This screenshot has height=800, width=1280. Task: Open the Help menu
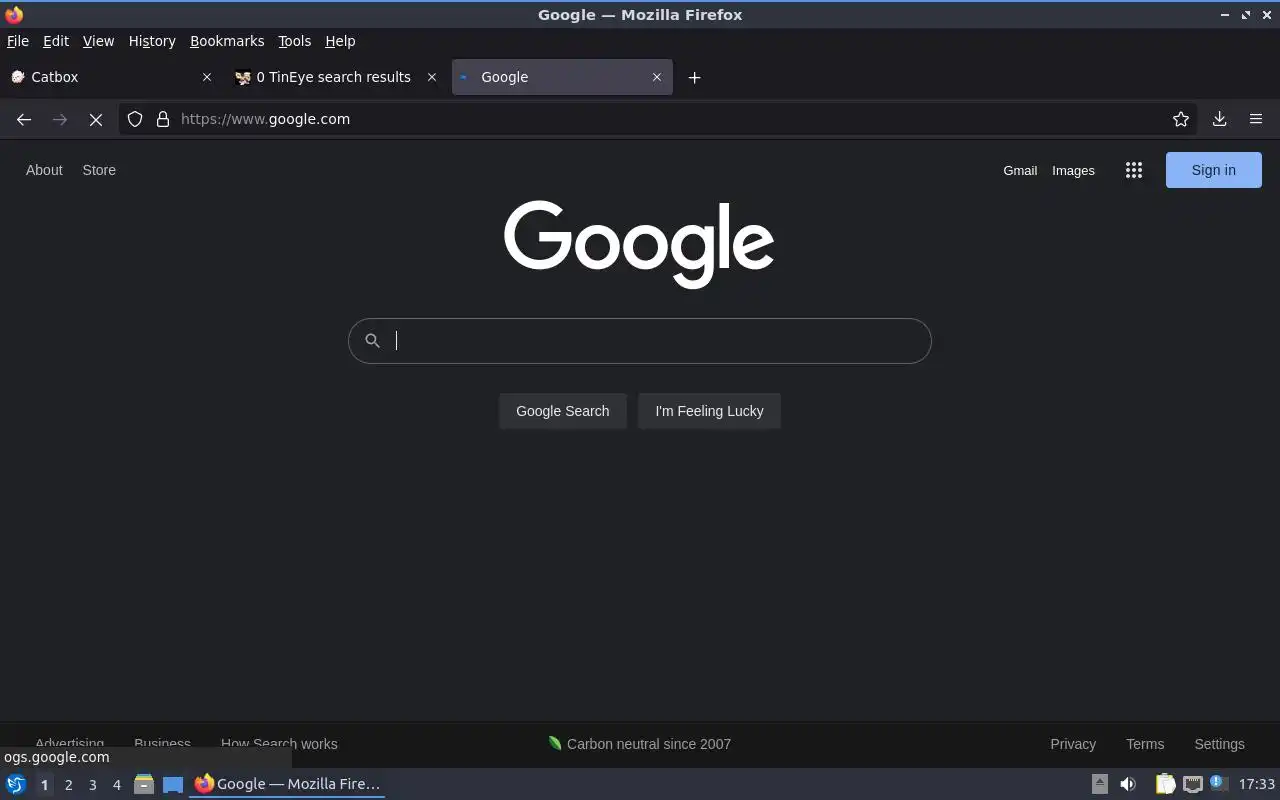click(340, 41)
